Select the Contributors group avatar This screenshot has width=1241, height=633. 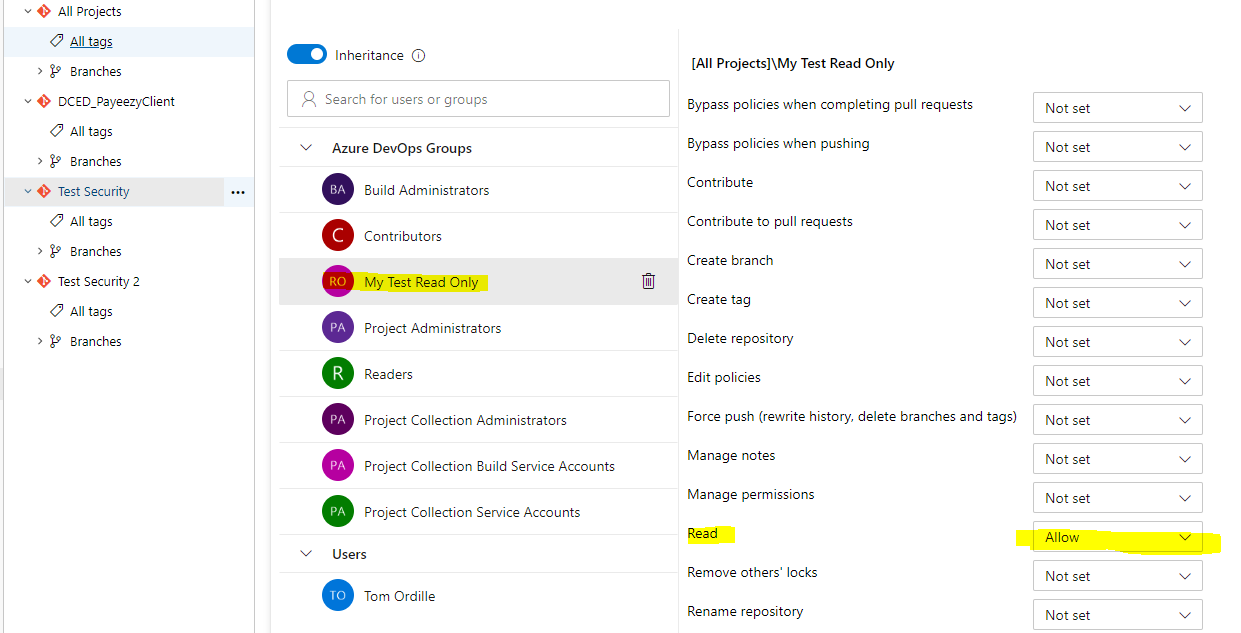pos(338,236)
